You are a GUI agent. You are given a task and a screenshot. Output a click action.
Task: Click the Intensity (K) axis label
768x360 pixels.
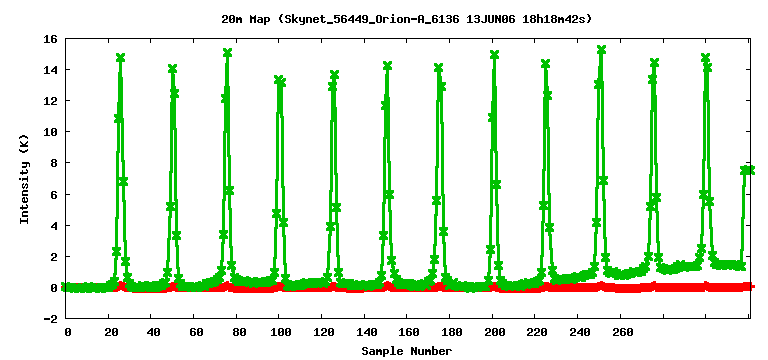pyautogui.click(x=24, y=179)
